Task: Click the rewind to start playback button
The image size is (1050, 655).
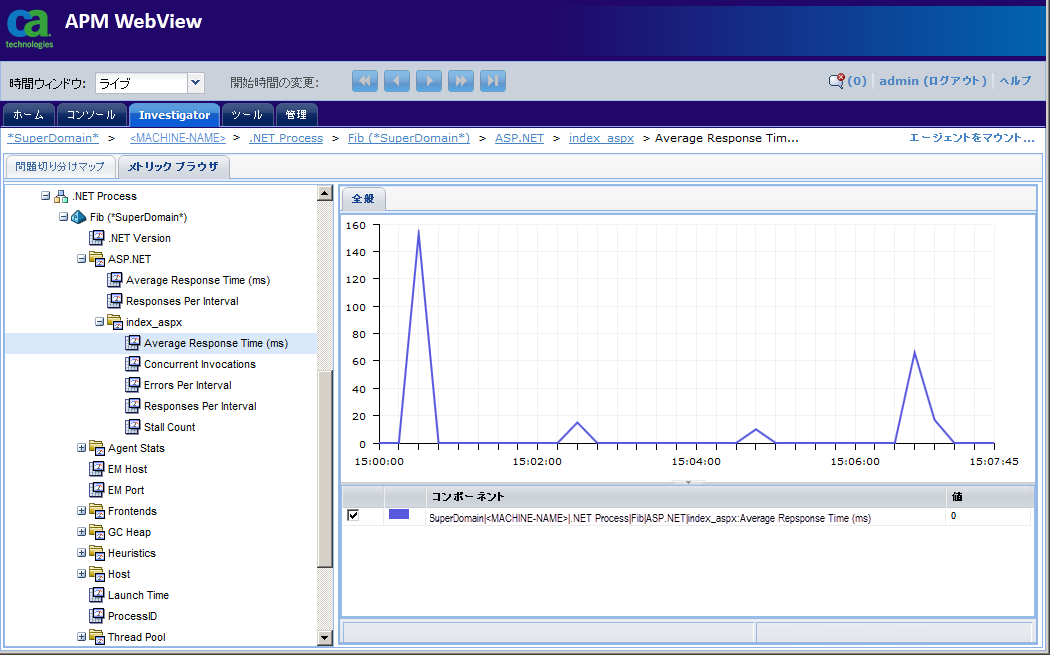Action: tap(365, 81)
